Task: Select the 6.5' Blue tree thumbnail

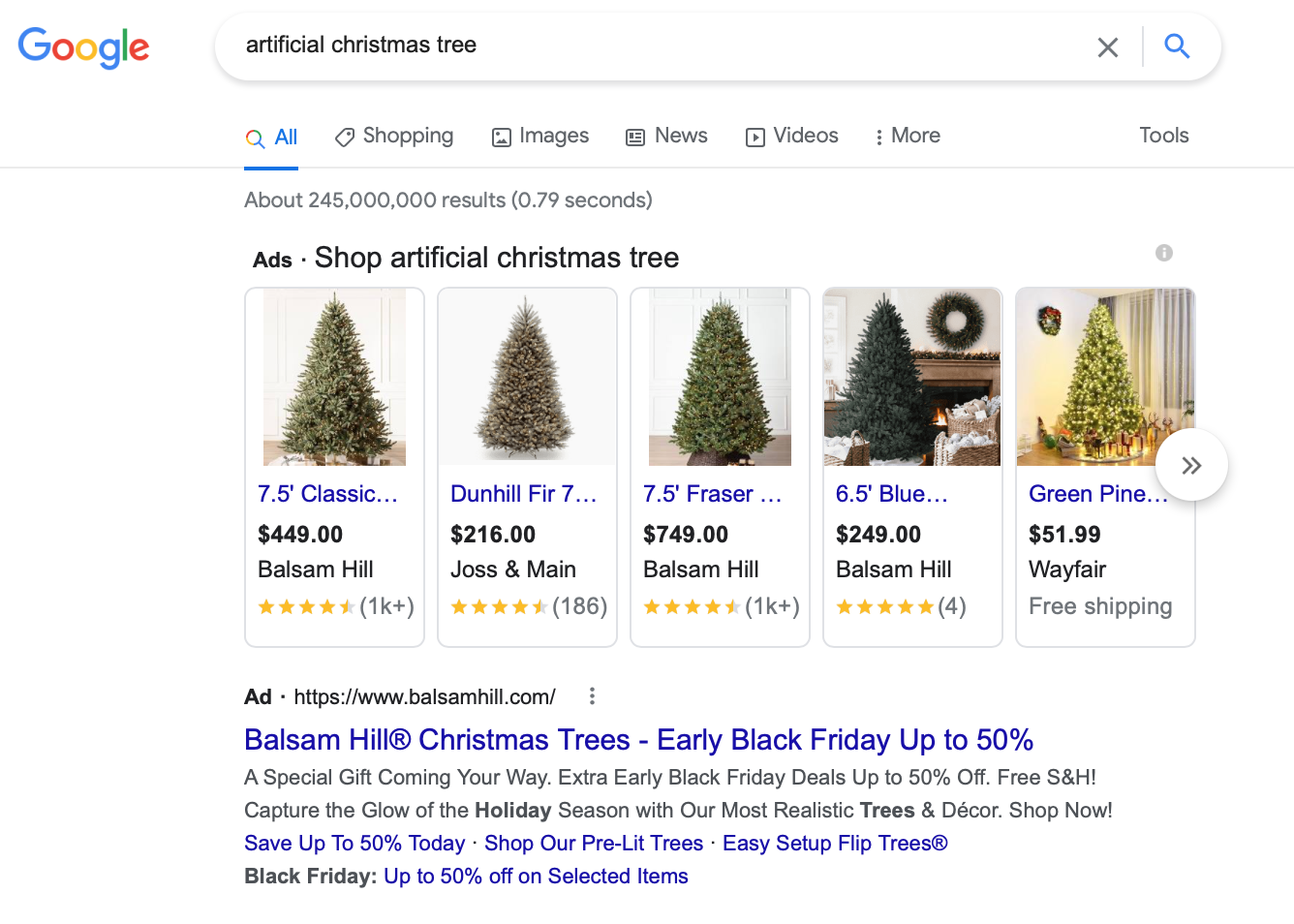Action: point(911,378)
